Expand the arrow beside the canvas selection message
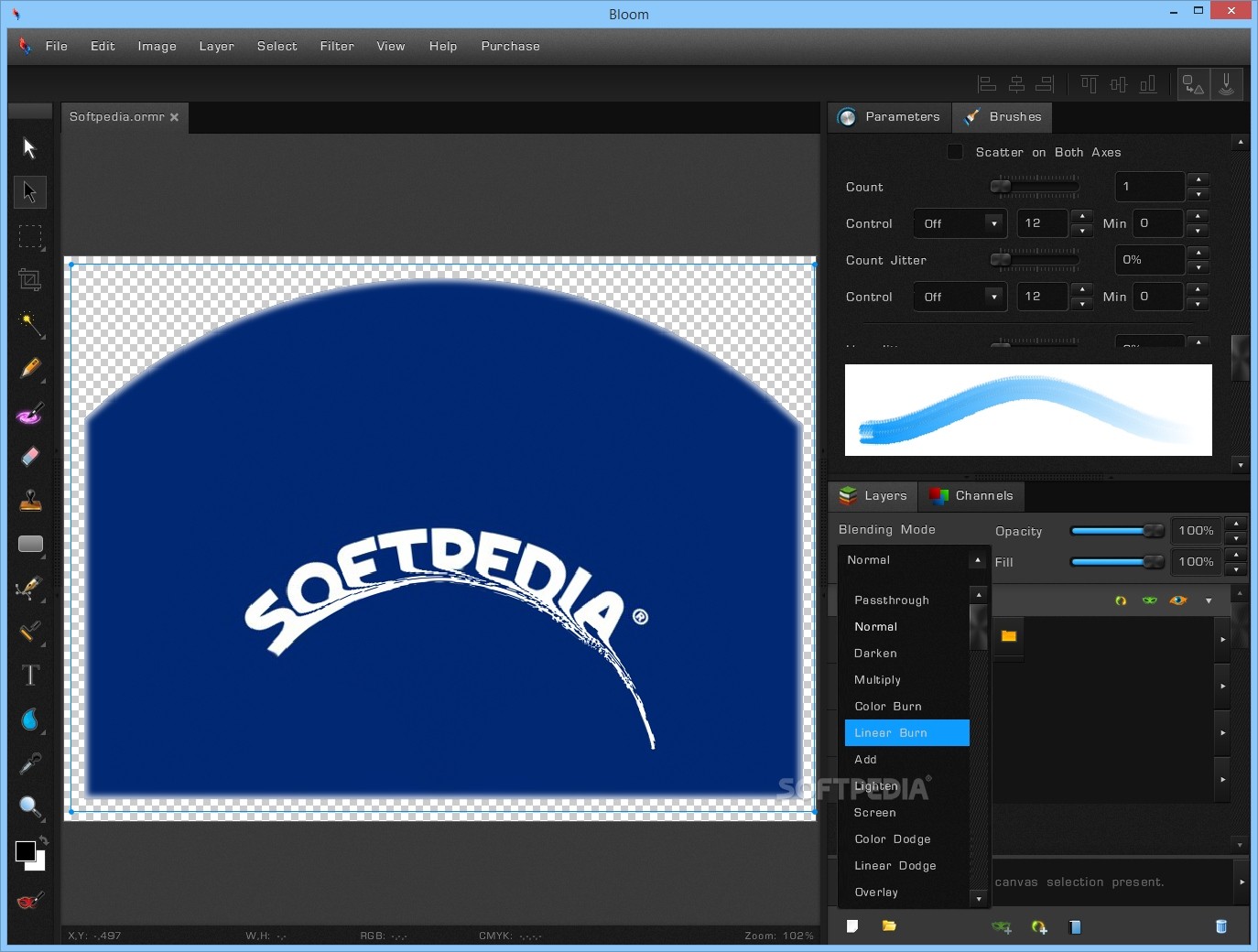This screenshot has height=952, width=1258. point(1242,882)
